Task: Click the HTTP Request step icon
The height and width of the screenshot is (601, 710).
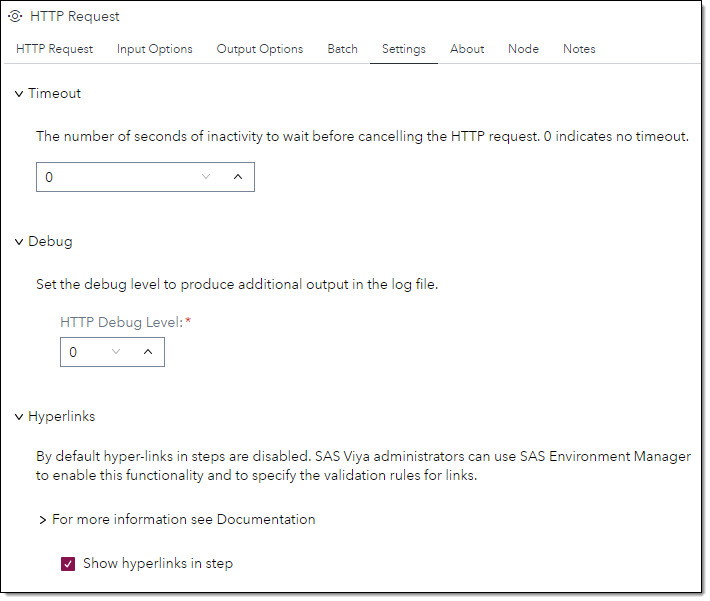Action: click(15, 16)
